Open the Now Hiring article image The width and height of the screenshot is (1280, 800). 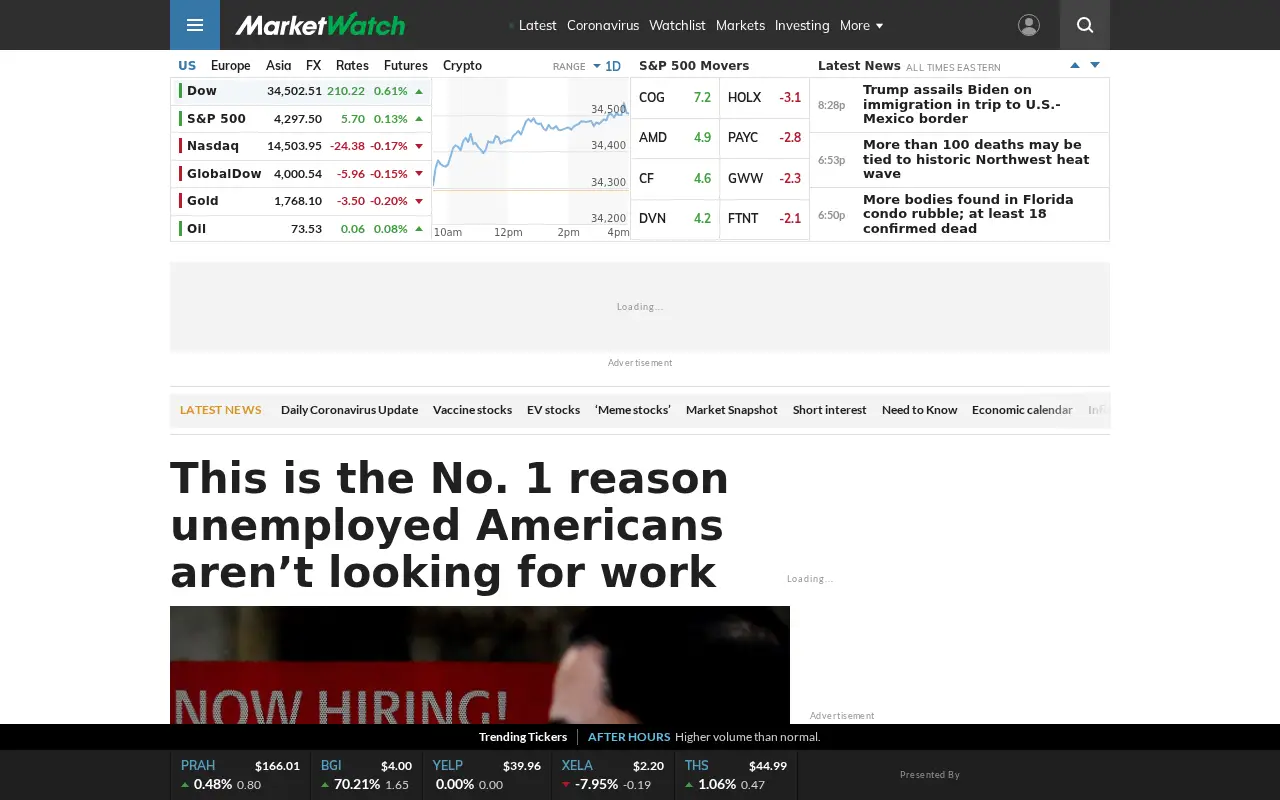pyautogui.click(x=480, y=665)
